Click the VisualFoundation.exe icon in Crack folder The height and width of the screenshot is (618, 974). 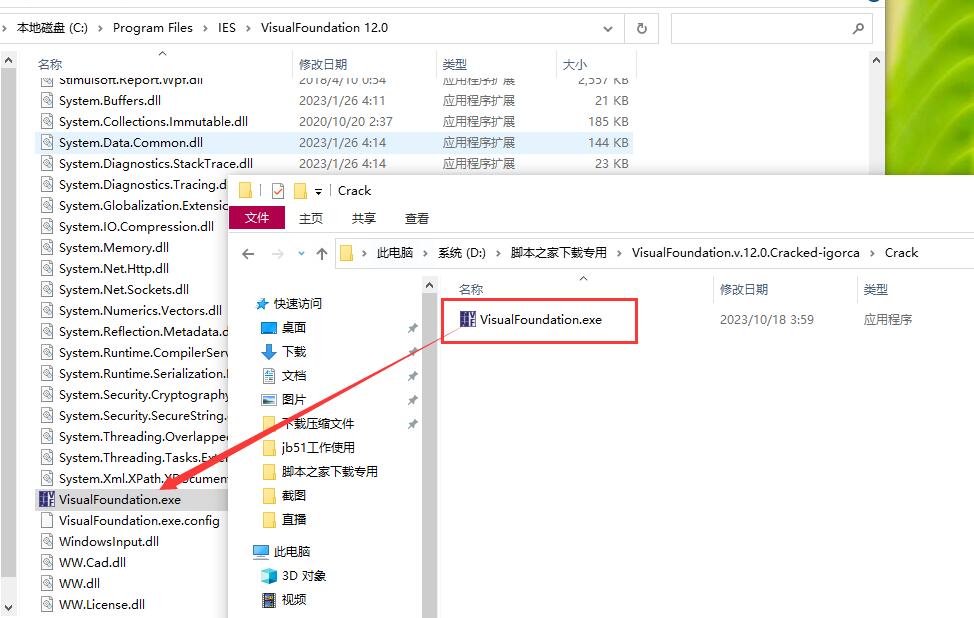(x=468, y=319)
